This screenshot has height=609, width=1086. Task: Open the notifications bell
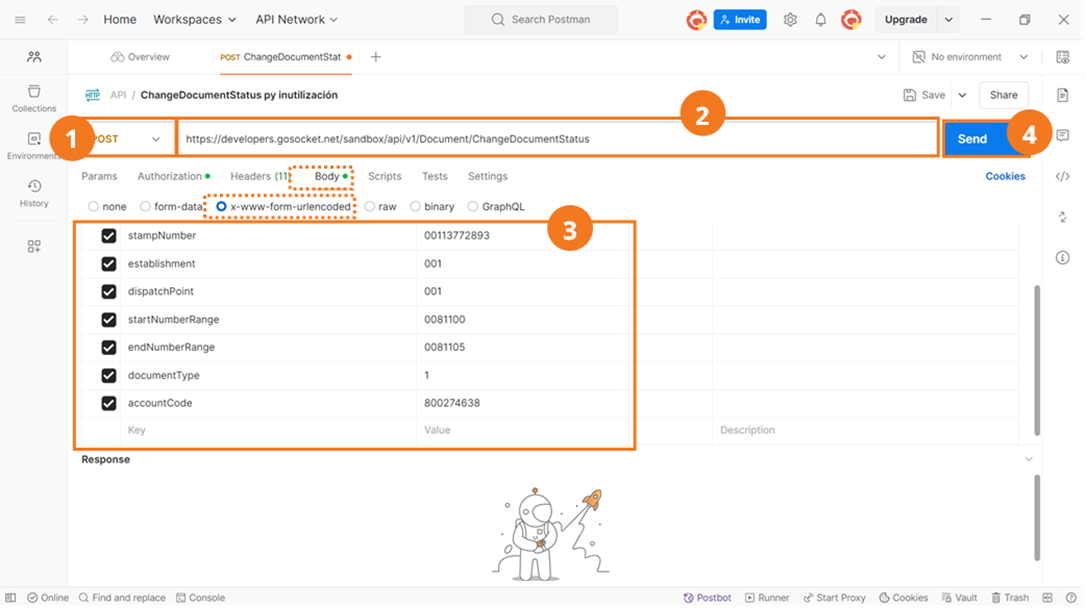[x=820, y=19]
